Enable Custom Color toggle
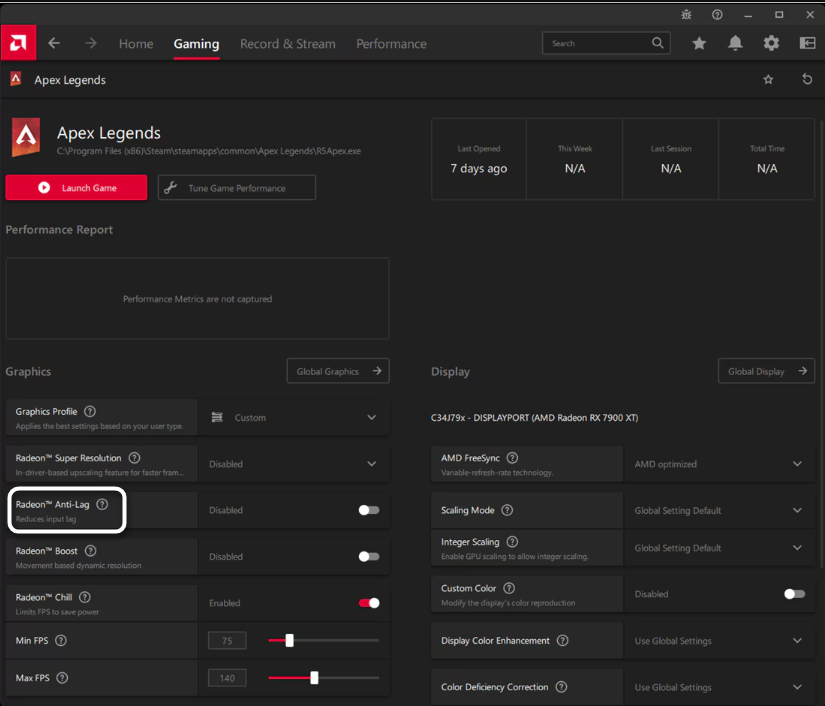 pos(794,594)
